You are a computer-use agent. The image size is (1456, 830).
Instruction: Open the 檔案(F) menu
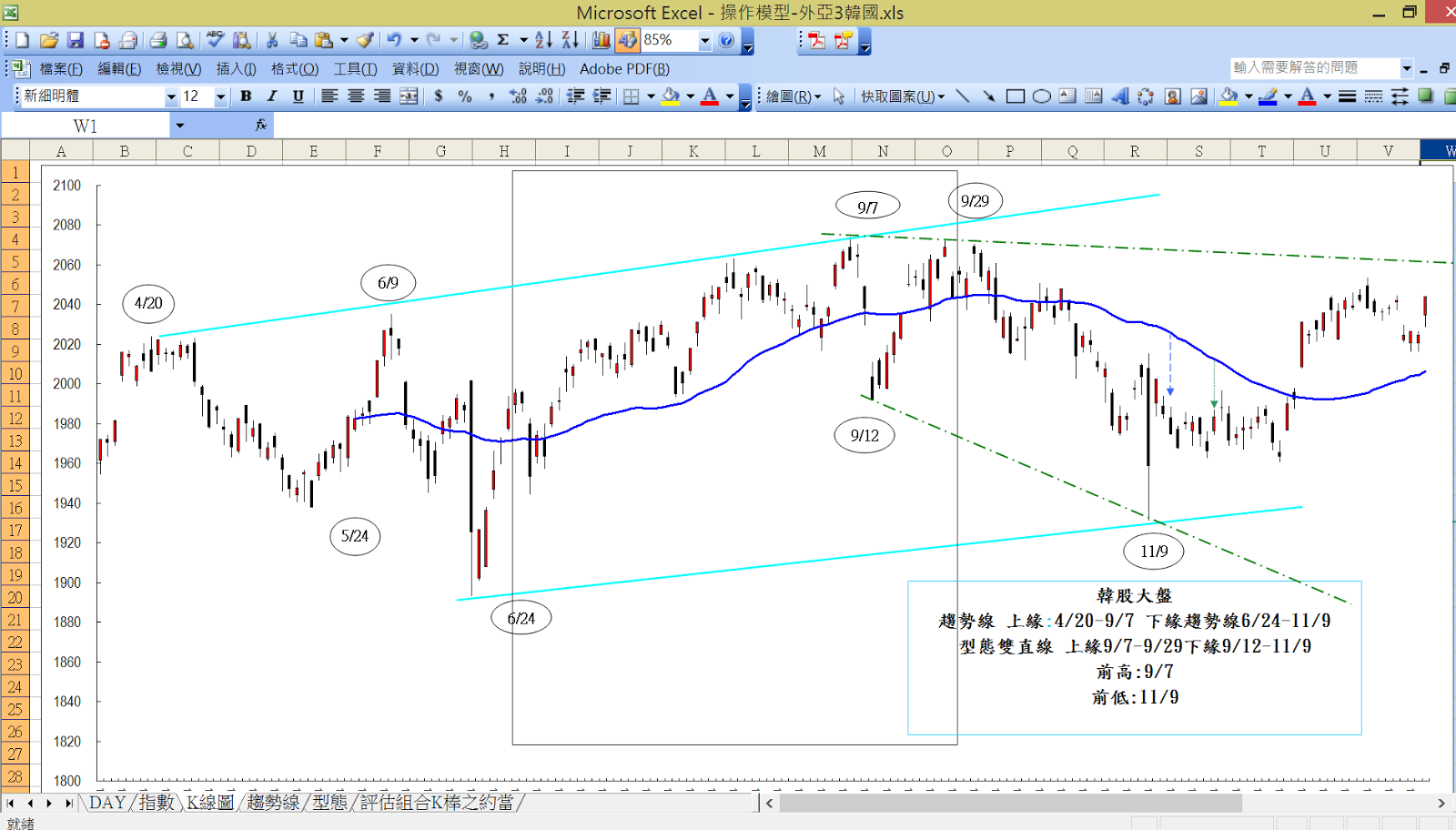pyautogui.click(x=61, y=69)
